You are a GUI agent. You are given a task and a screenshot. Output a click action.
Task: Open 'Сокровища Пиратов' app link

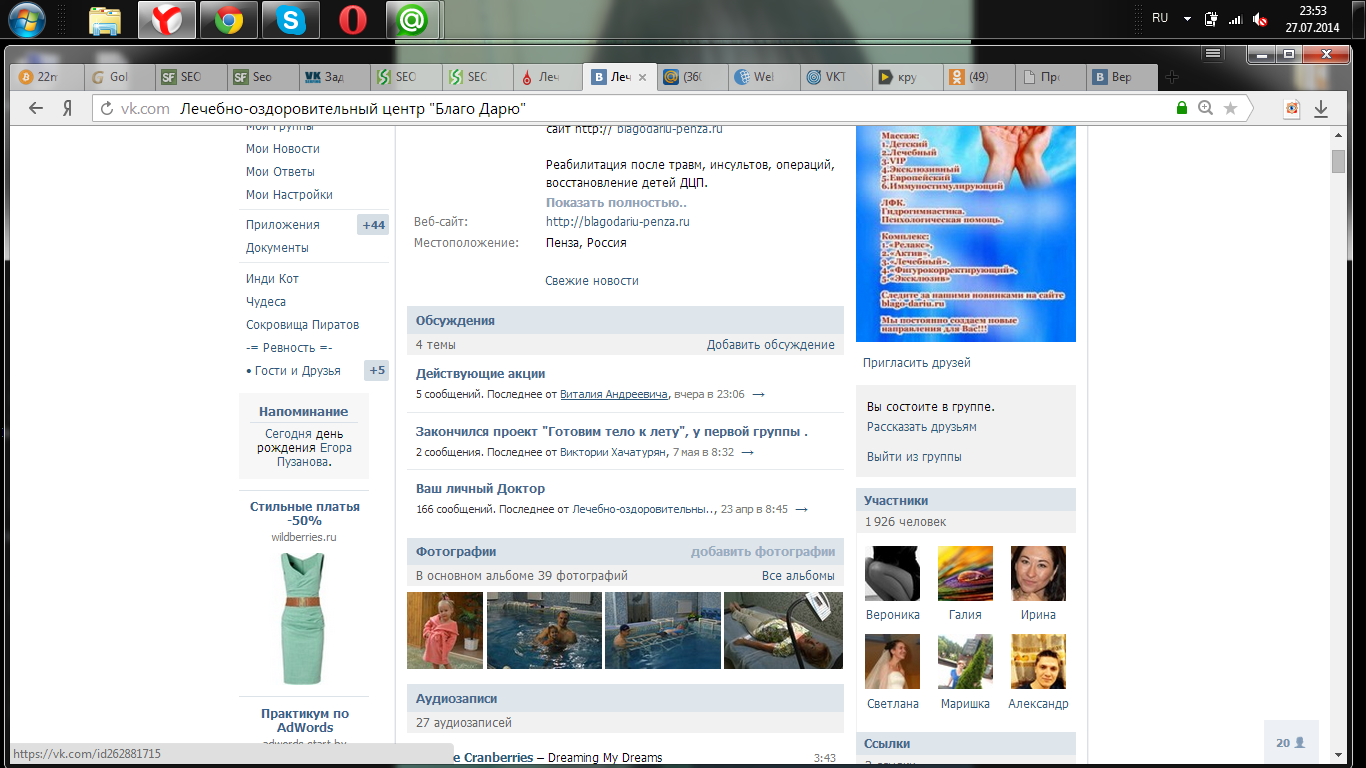302,325
